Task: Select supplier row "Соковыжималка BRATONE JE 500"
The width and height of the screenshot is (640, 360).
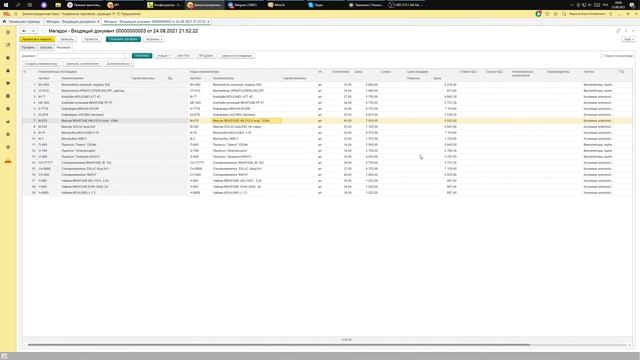Action: [86, 163]
